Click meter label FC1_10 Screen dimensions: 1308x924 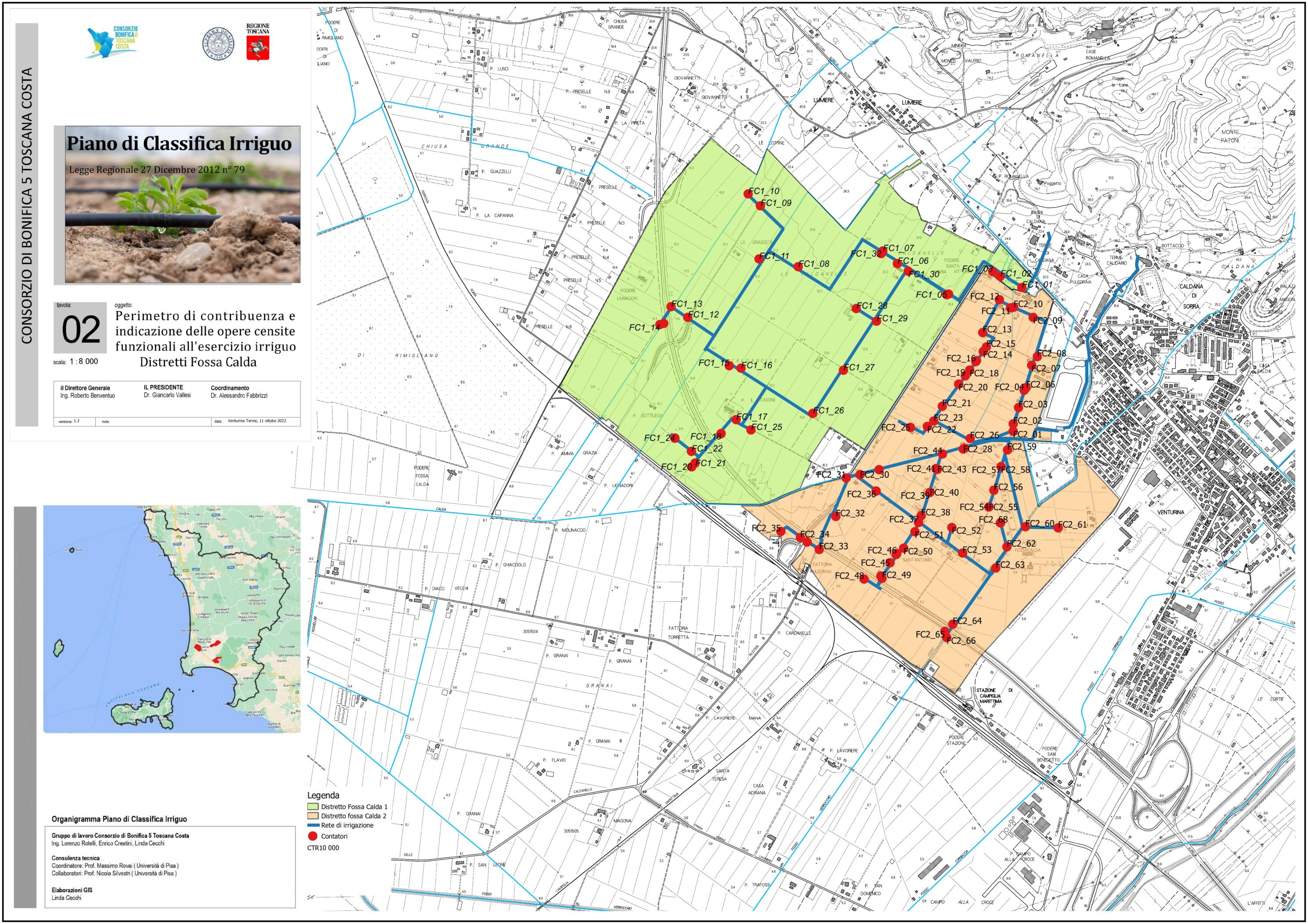tap(764, 191)
